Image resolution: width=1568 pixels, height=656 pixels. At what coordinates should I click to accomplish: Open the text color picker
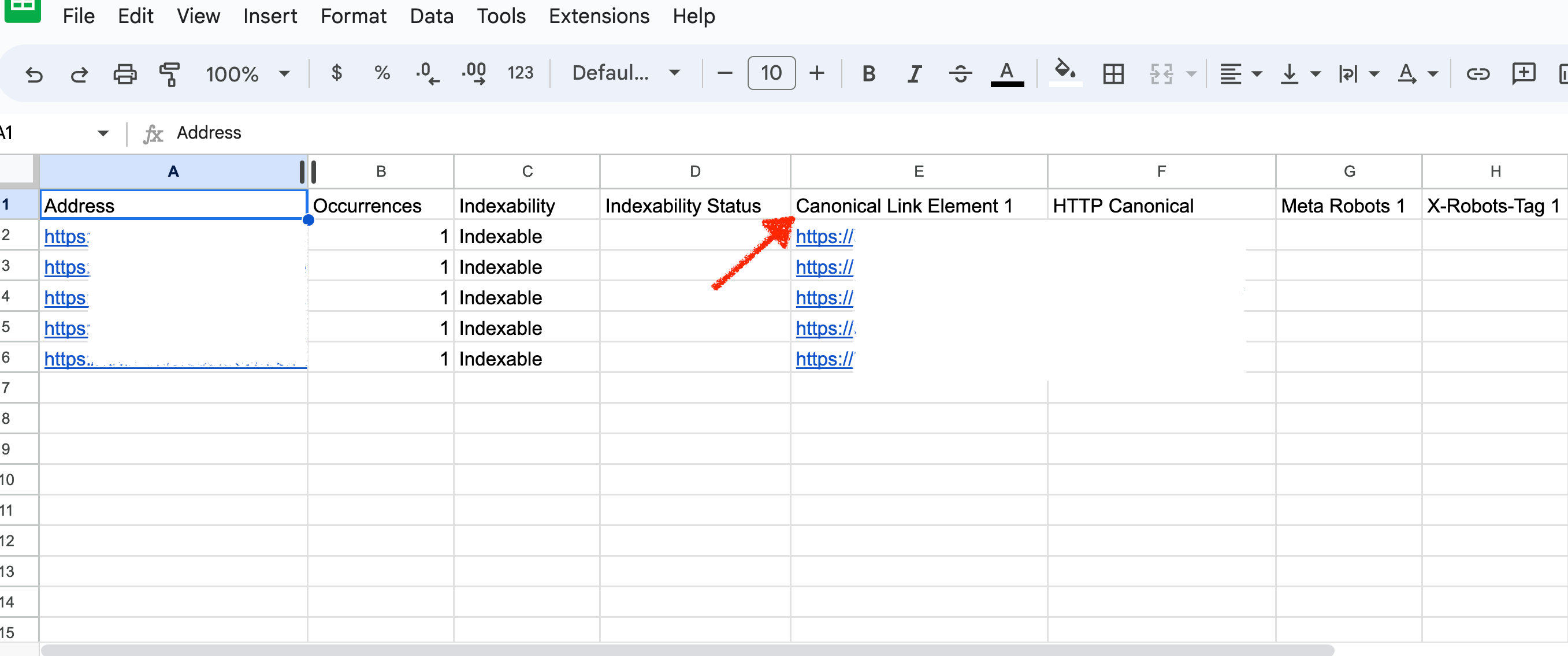[1008, 74]
